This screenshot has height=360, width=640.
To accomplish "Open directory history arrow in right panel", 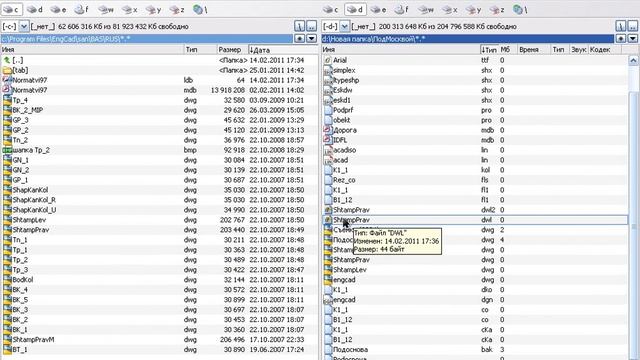I will coord(633,39).
